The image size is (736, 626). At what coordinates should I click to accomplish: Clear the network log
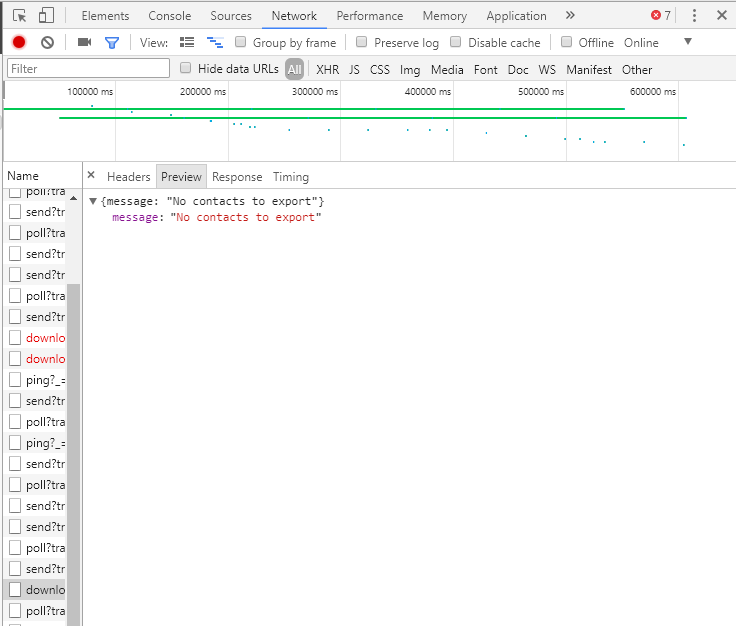47,42
